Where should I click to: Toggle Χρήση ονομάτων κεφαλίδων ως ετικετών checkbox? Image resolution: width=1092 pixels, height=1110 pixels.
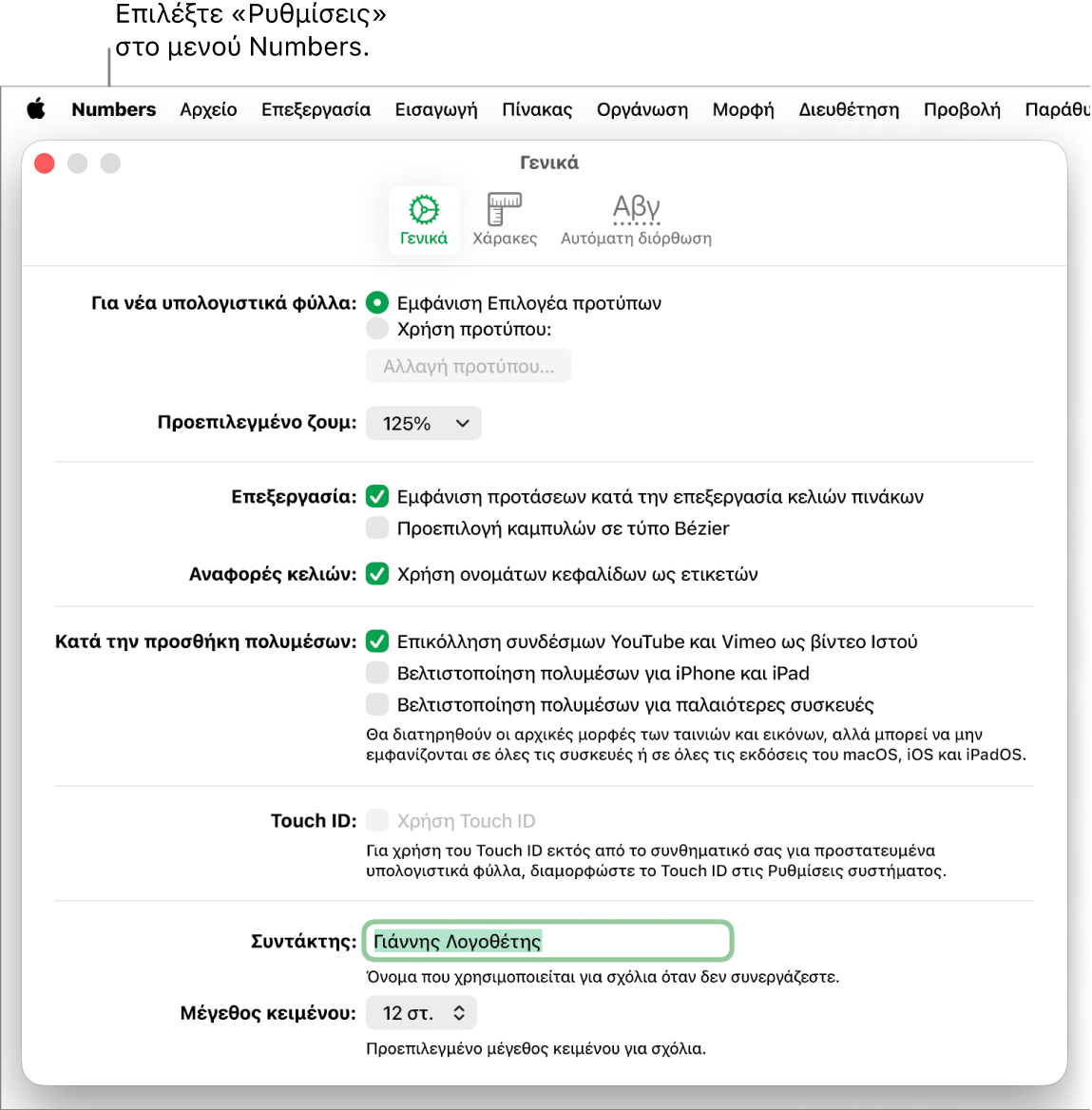coord(376,573)
